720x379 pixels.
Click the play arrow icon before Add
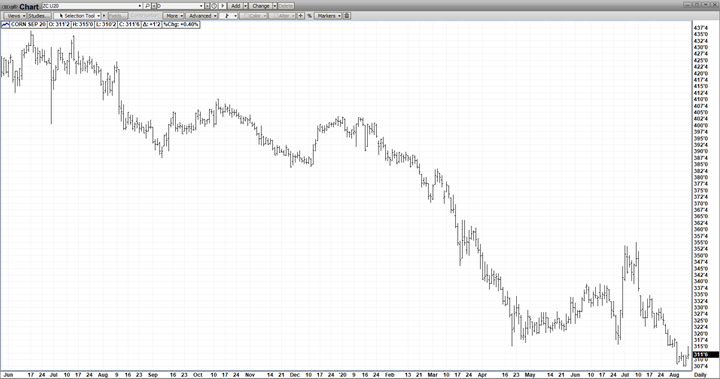coord(222,6)
